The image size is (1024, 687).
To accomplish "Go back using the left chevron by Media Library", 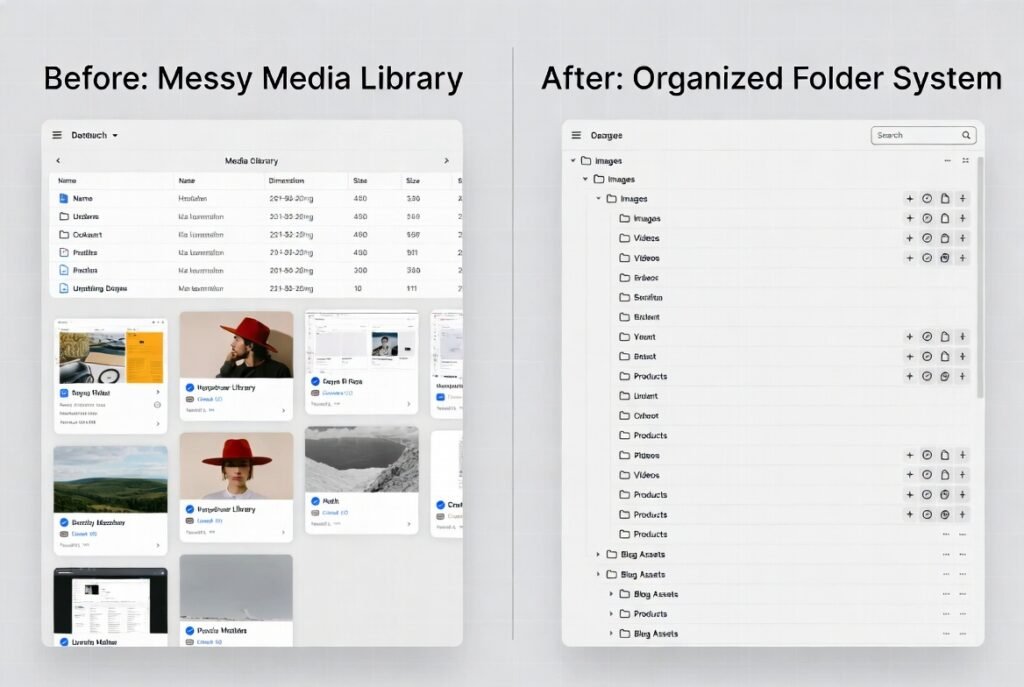I will [x=58, y=161].
